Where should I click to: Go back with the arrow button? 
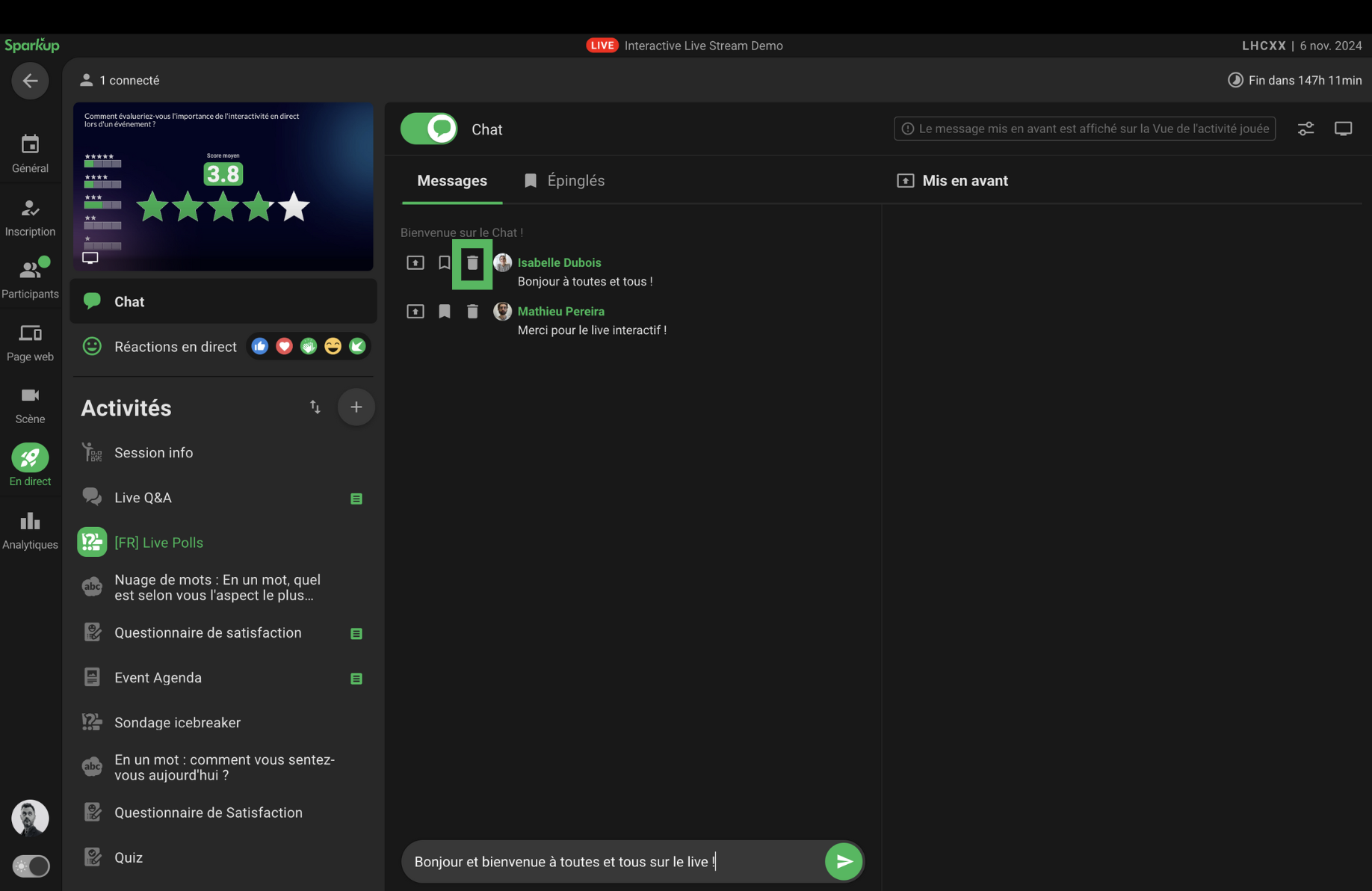(x=30, y=81)
